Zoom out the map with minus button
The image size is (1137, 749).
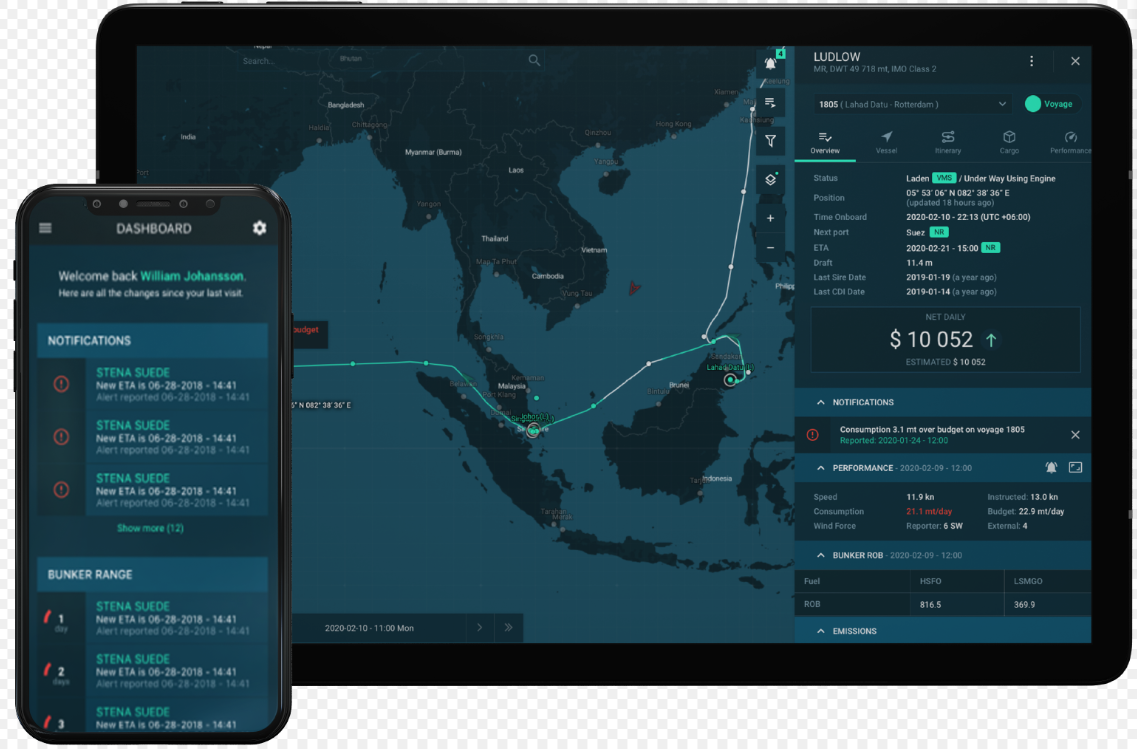[770, 248]
